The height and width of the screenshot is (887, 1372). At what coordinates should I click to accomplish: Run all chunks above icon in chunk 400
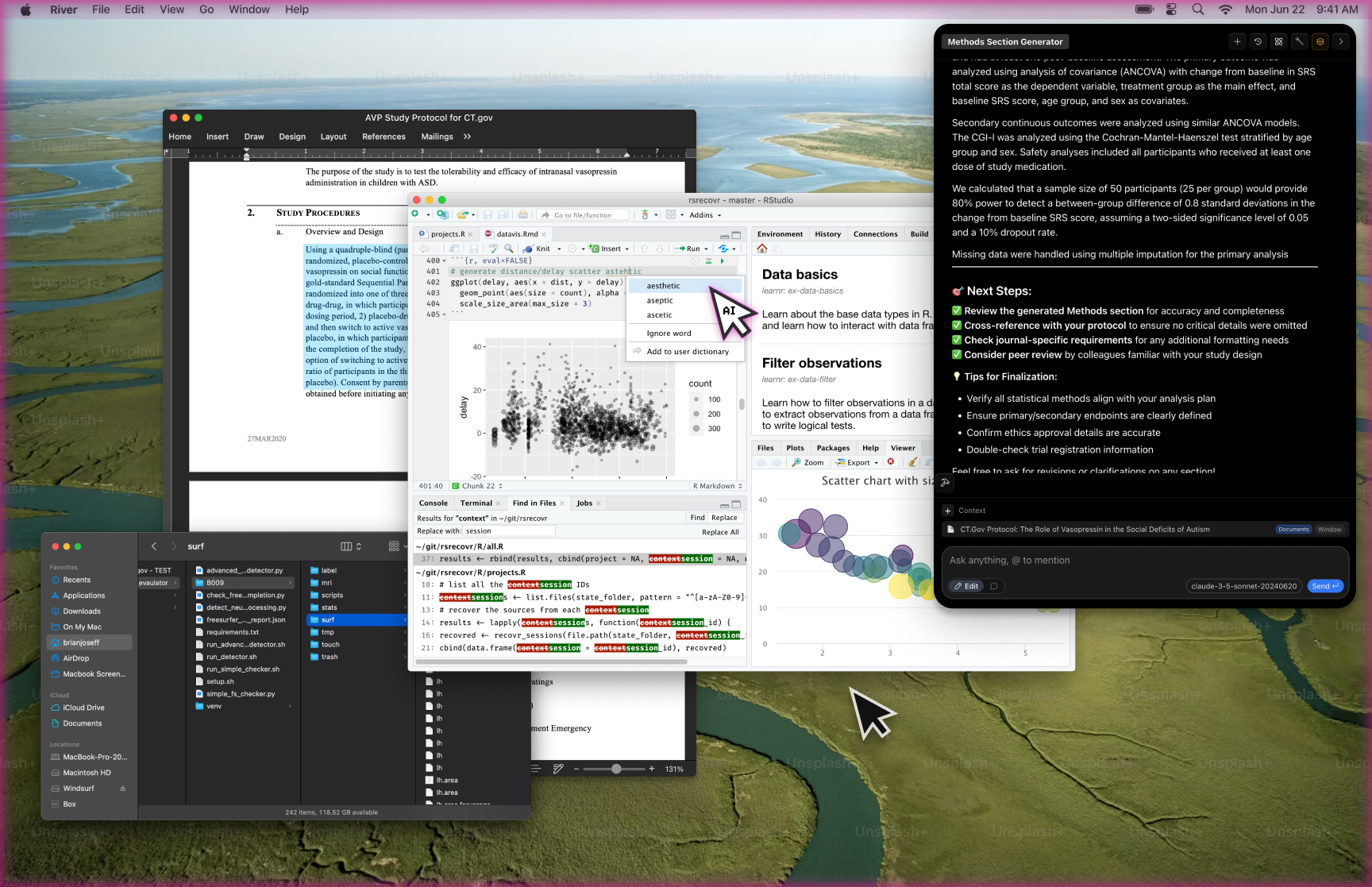point(708,260)
